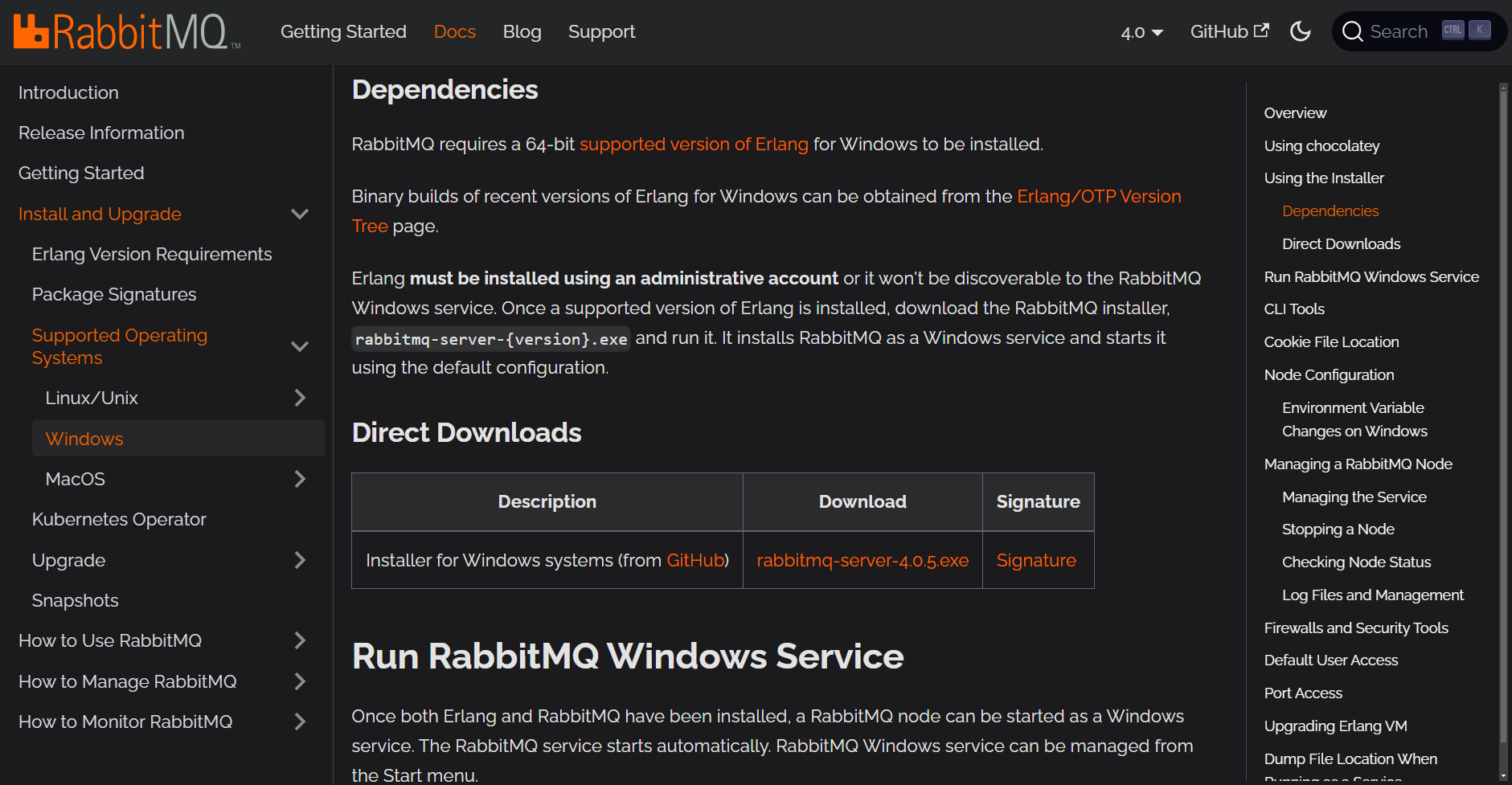Expand the MacOS chevron
Image resolution: width=1512 pixels, height=785 pixels.
pos(300,479)
